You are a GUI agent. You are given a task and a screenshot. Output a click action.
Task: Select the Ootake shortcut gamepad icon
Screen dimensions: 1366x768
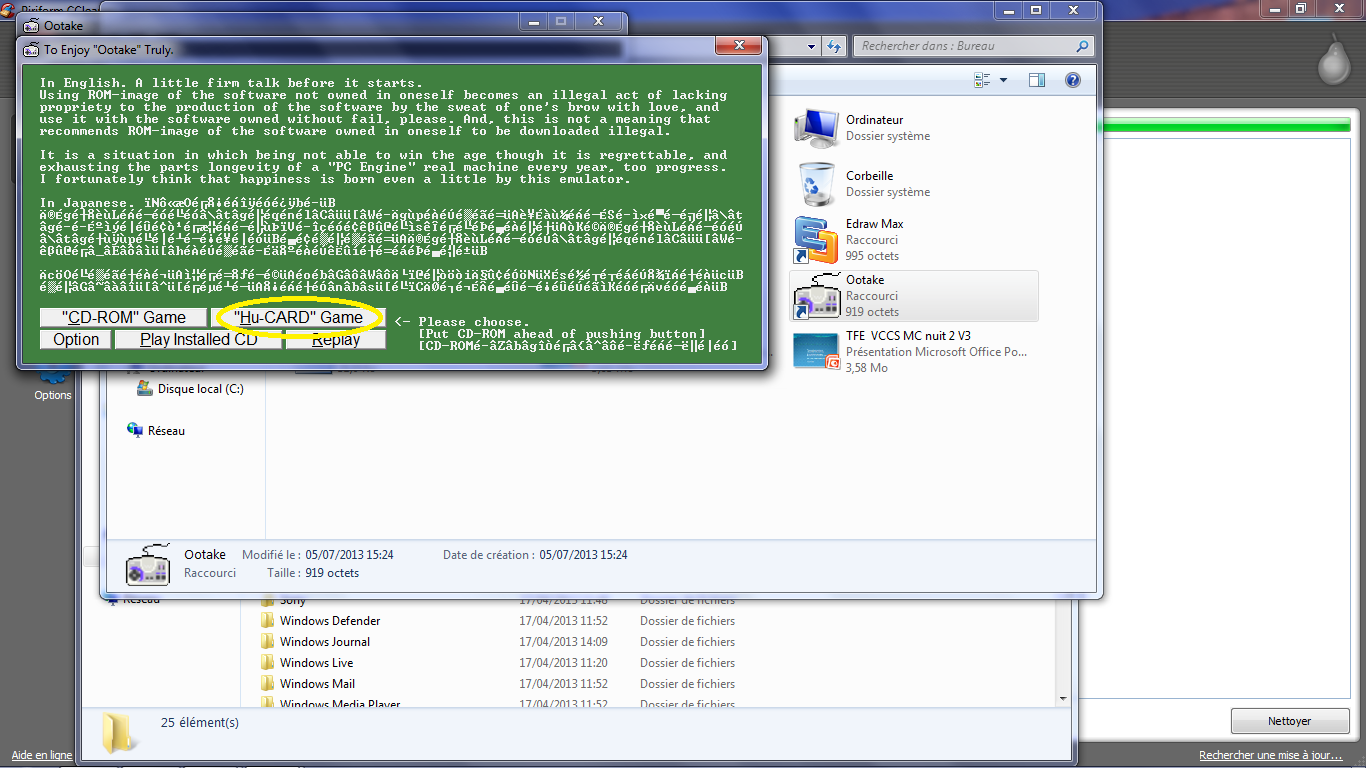(x=816, y=296)
